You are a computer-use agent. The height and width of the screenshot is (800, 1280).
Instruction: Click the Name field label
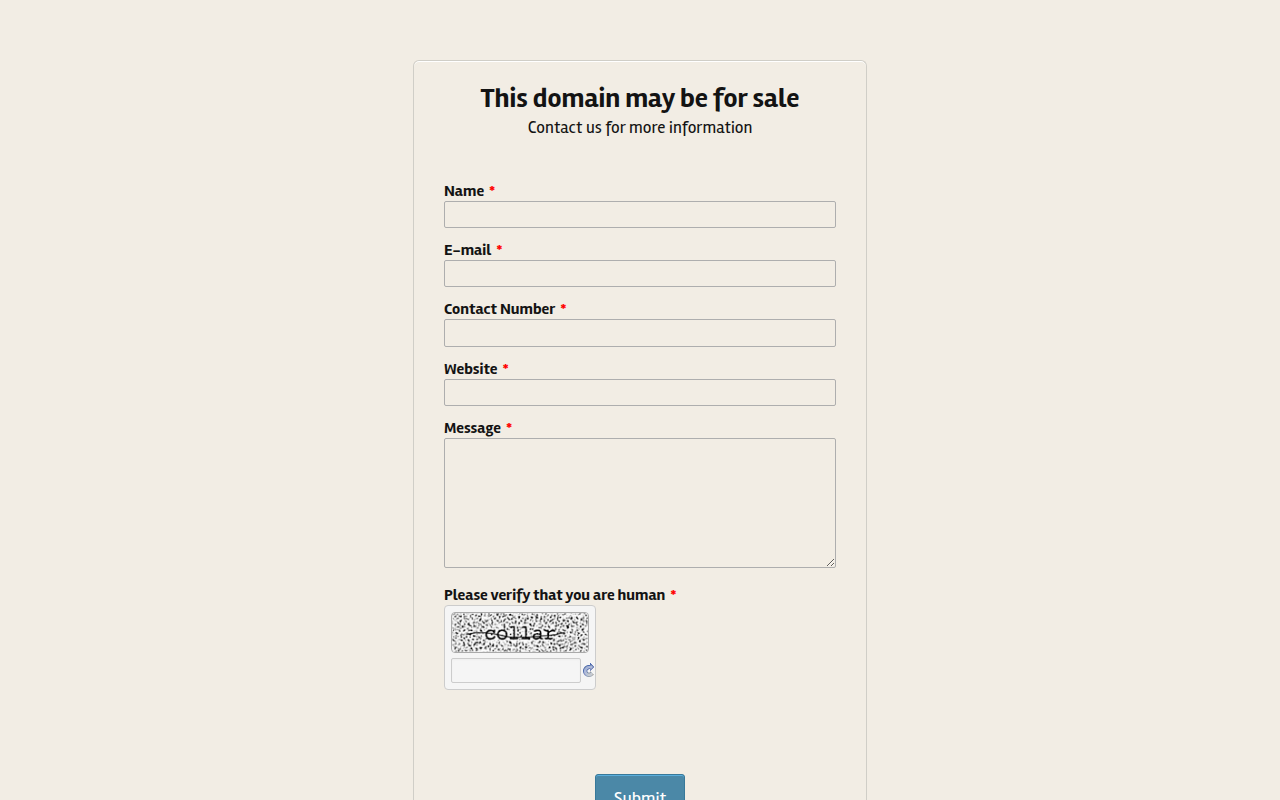tap(464, 191)
